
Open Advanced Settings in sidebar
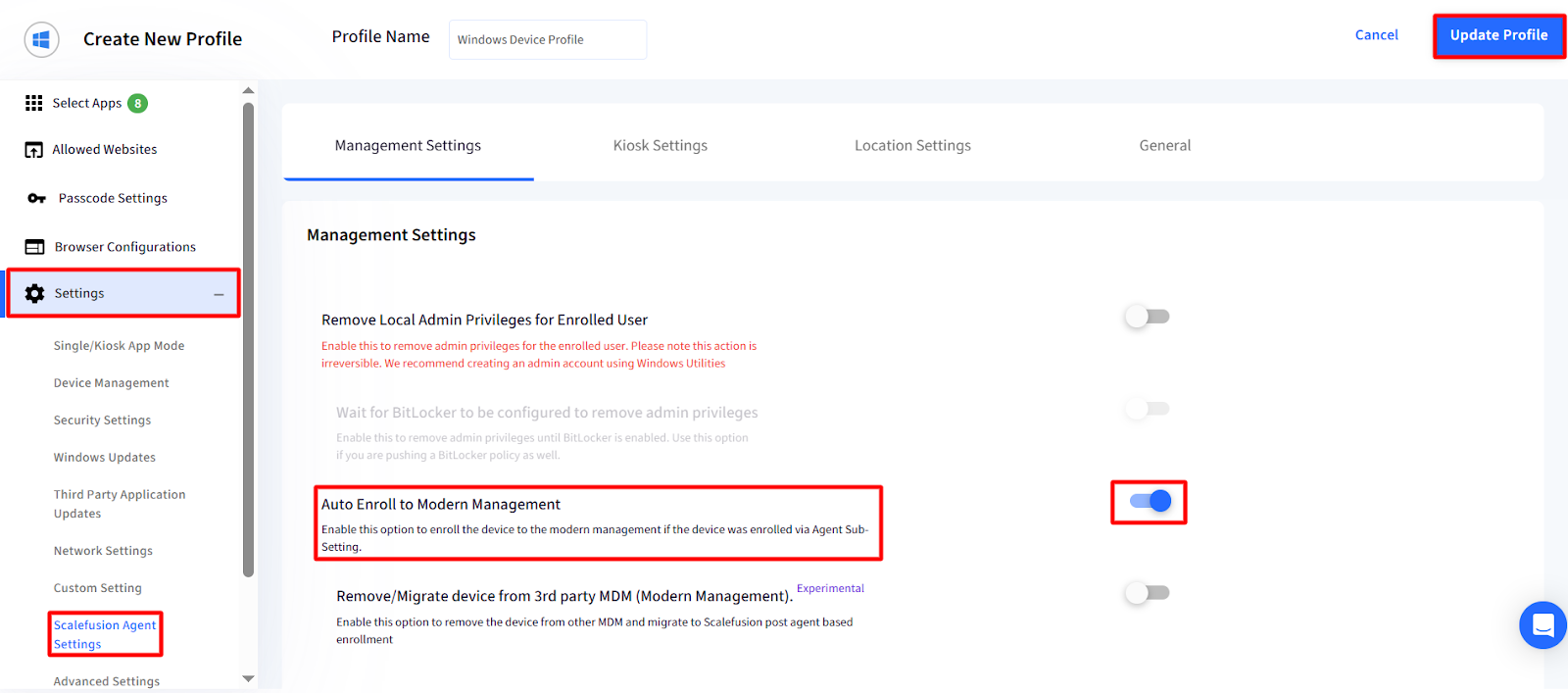pos(106,681)
